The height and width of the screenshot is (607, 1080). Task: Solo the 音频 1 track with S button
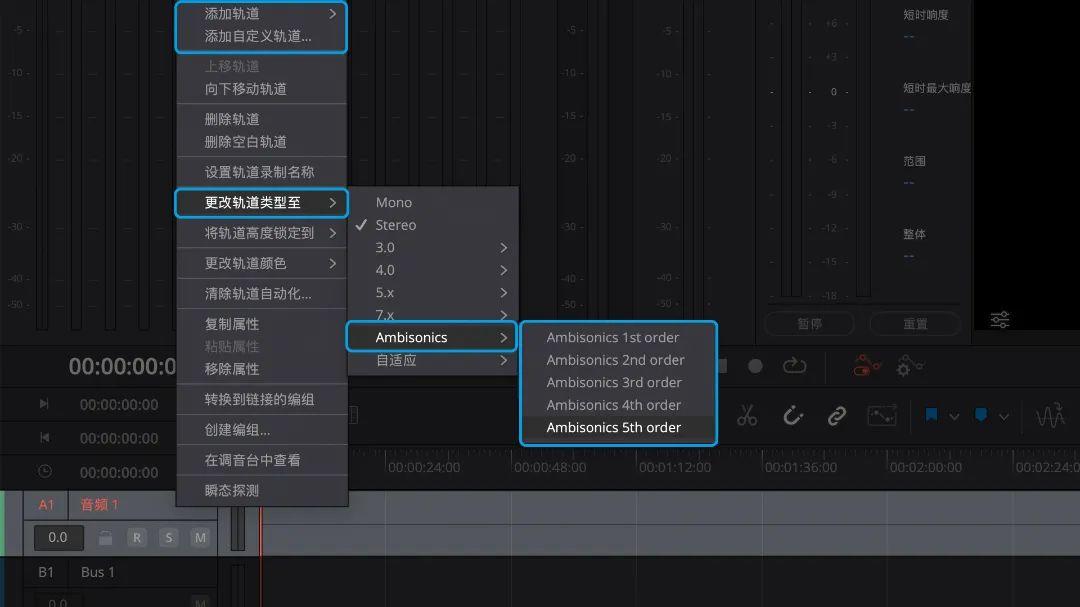tap(170, 537)
